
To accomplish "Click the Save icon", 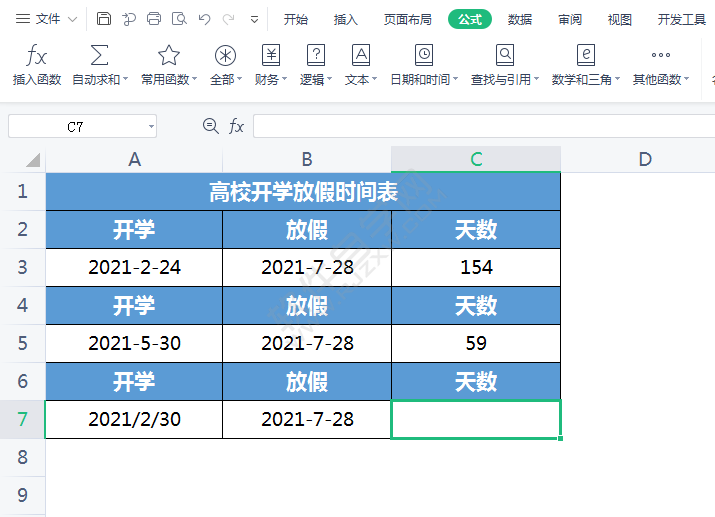I will (x=104, y=19).
